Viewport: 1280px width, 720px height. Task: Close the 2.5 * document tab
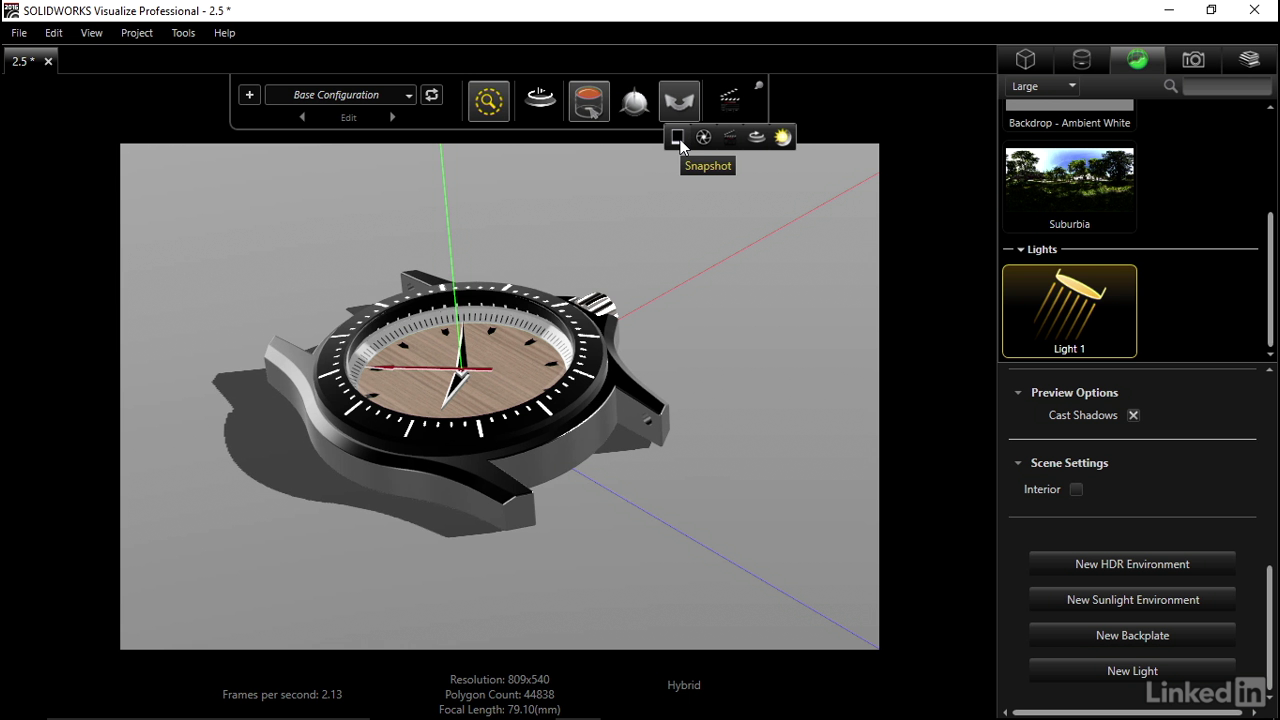pyautogui.click(x=48, y=61)
